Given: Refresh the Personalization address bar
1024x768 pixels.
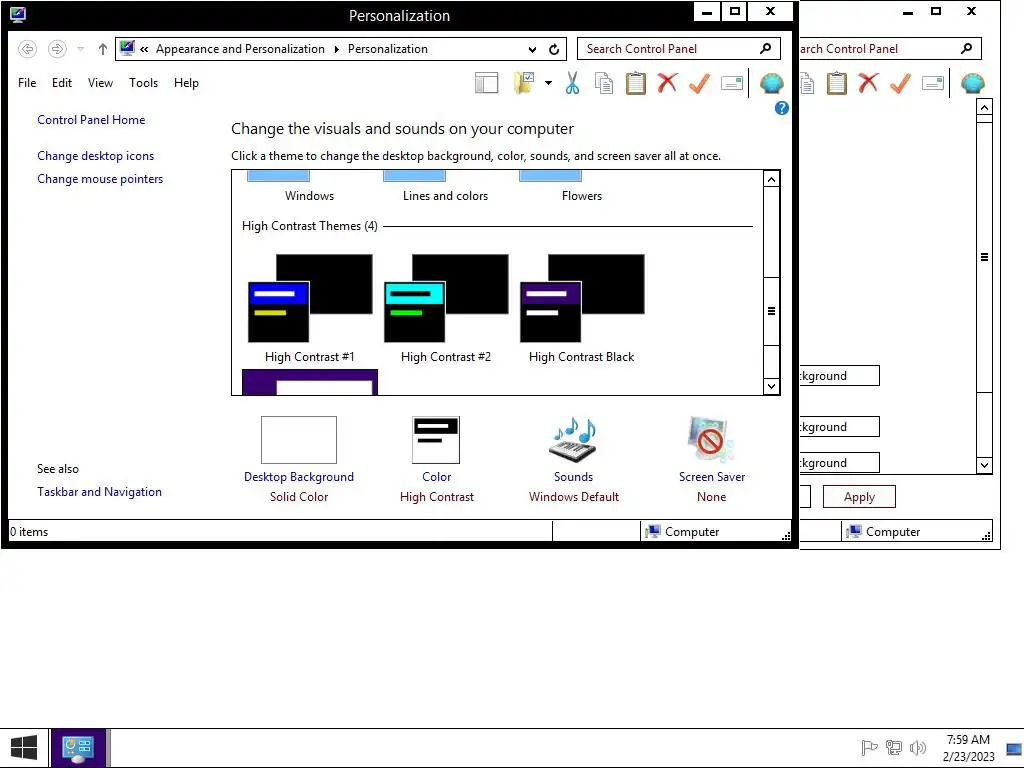Looking at the screenshot, I should pyautogui.click(x=554, y=49).
